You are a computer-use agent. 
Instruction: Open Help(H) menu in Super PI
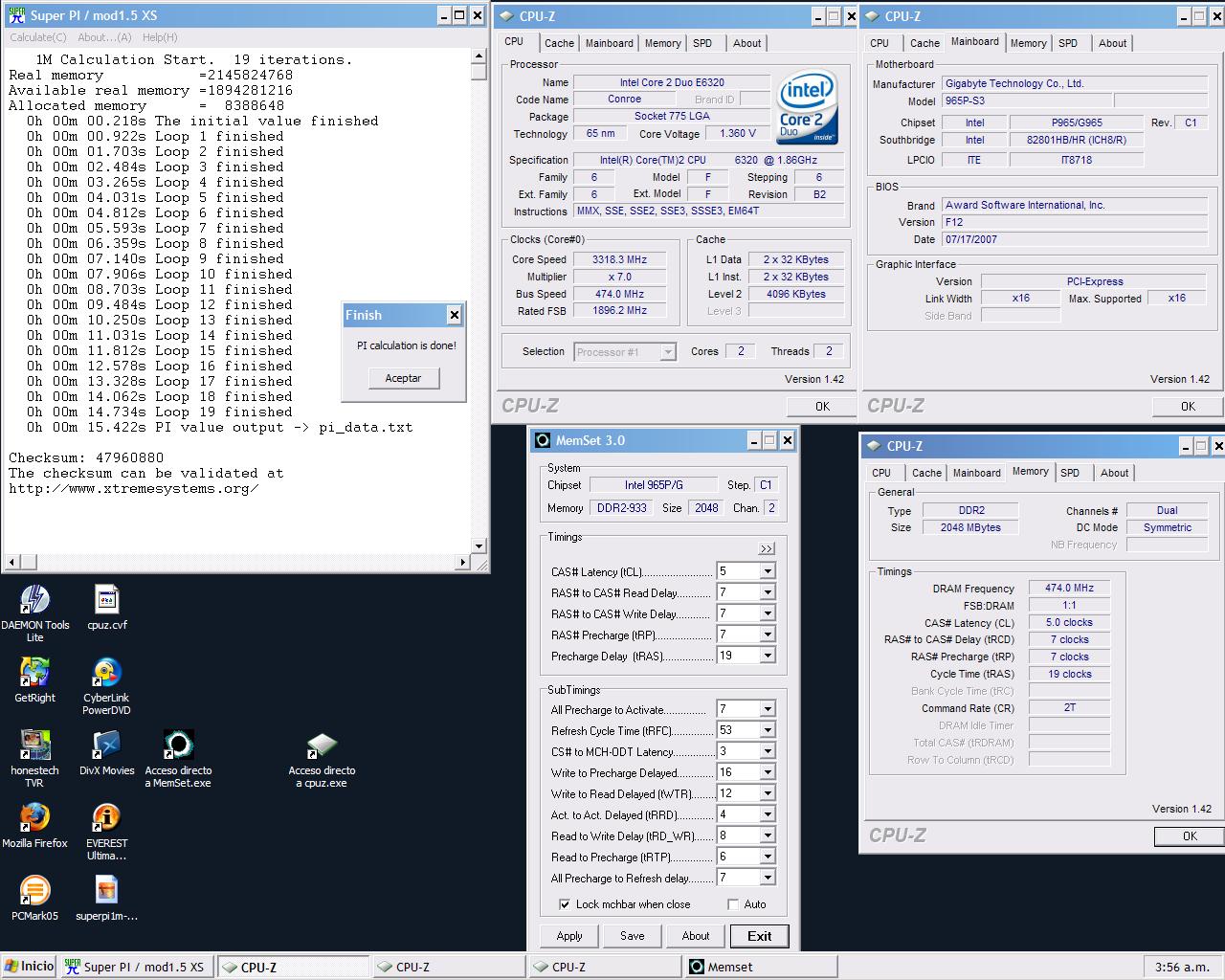[x=160, y=37]
